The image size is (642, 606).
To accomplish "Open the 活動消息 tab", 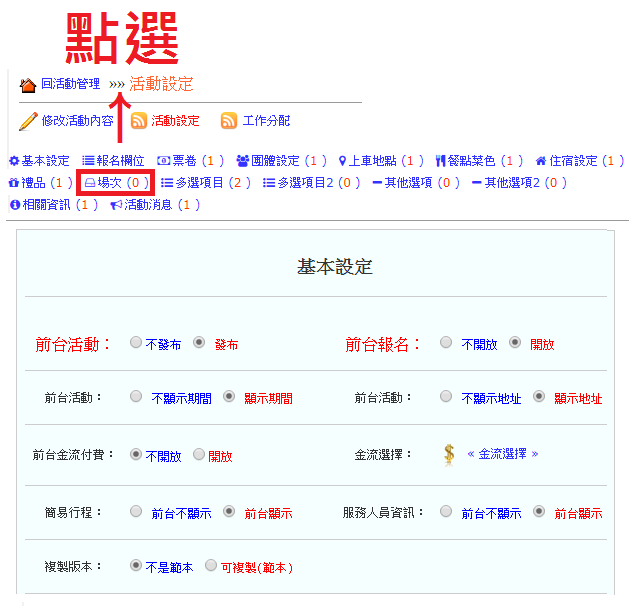I will pos(155,205).
